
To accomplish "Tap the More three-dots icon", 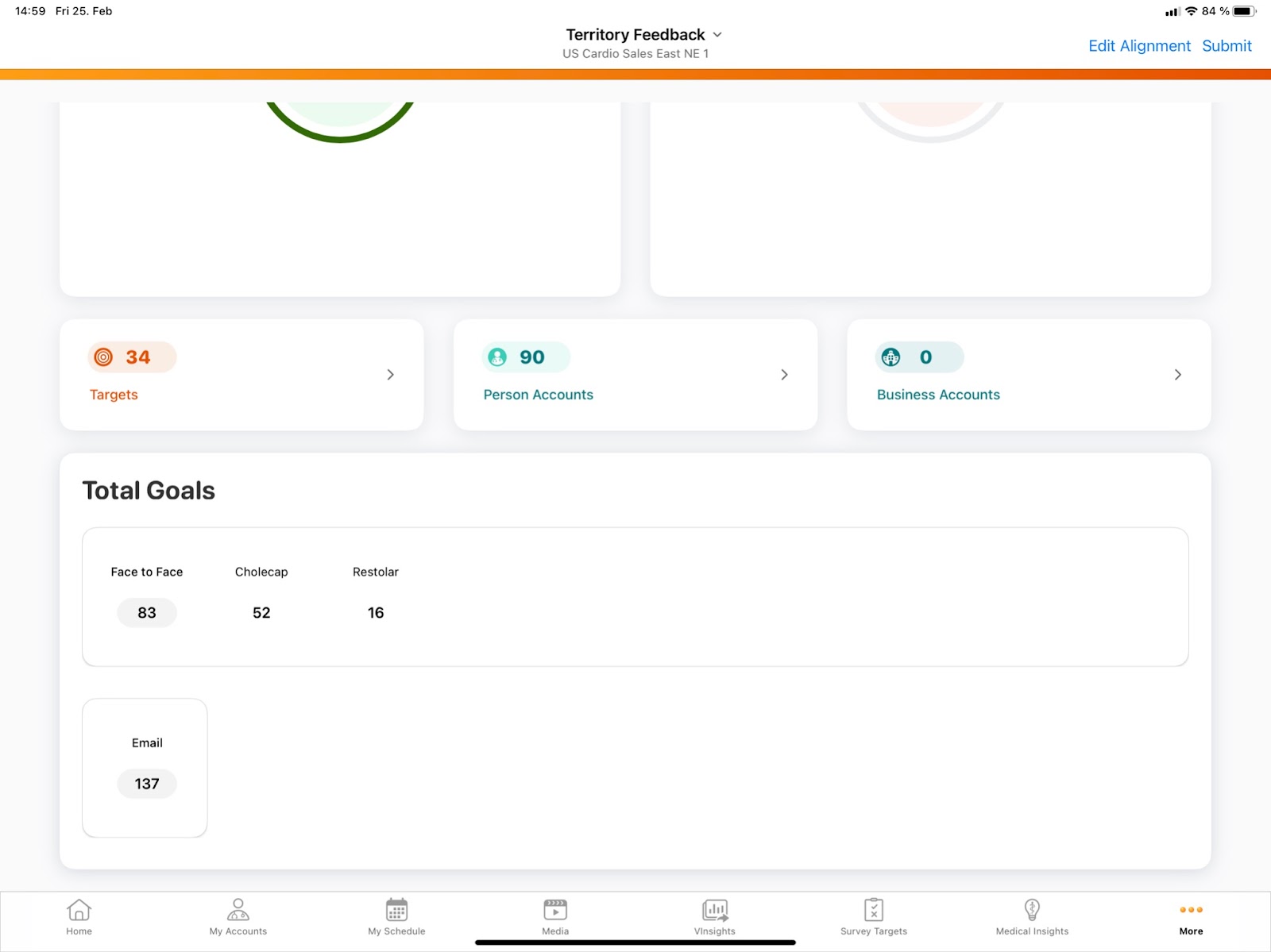I will pos(1191,910).
